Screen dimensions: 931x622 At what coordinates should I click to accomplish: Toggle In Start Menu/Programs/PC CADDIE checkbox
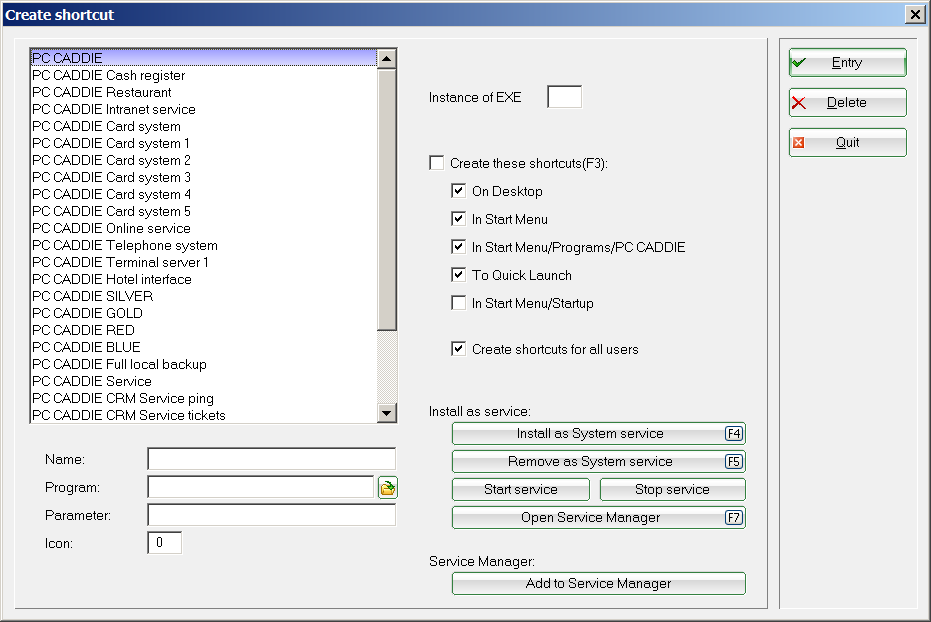(458, 246)
